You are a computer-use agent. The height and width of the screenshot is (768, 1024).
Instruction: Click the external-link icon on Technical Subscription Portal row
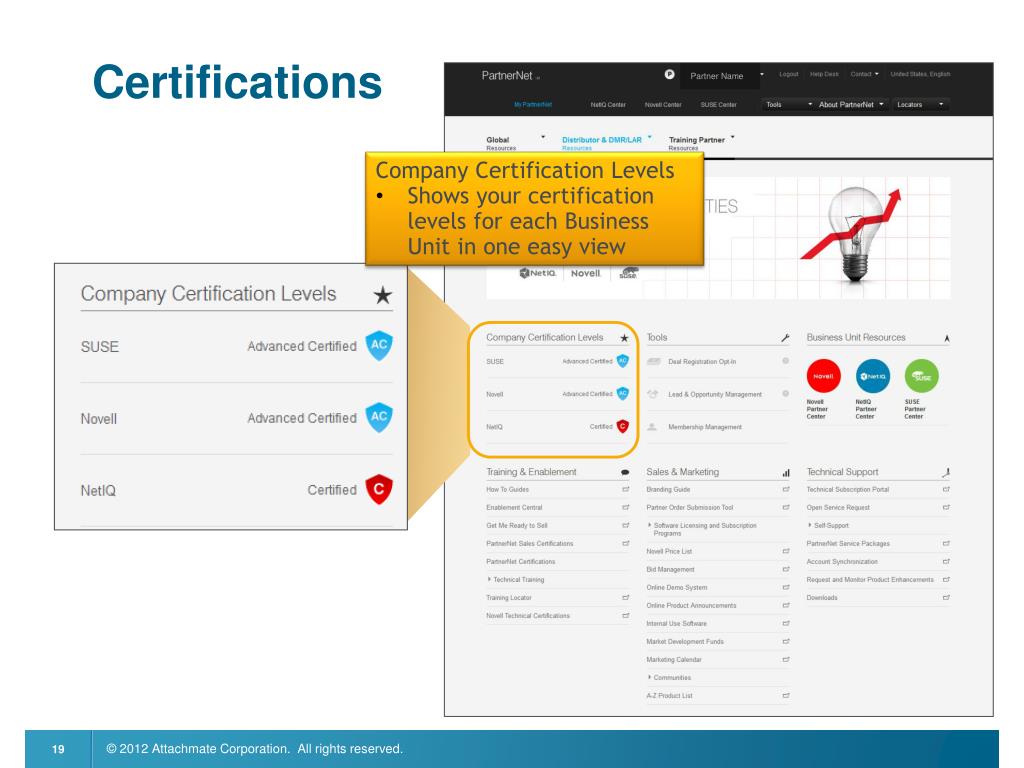(x=946, y=489)
